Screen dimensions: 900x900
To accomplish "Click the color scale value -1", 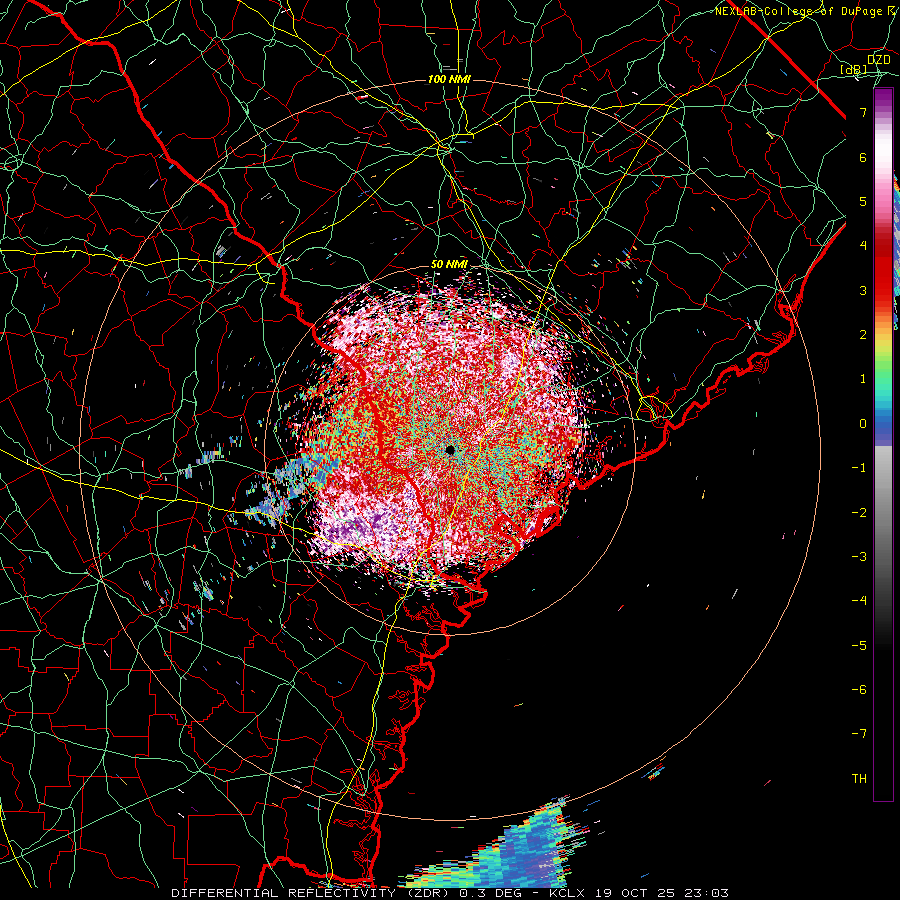I will (859, 468).
